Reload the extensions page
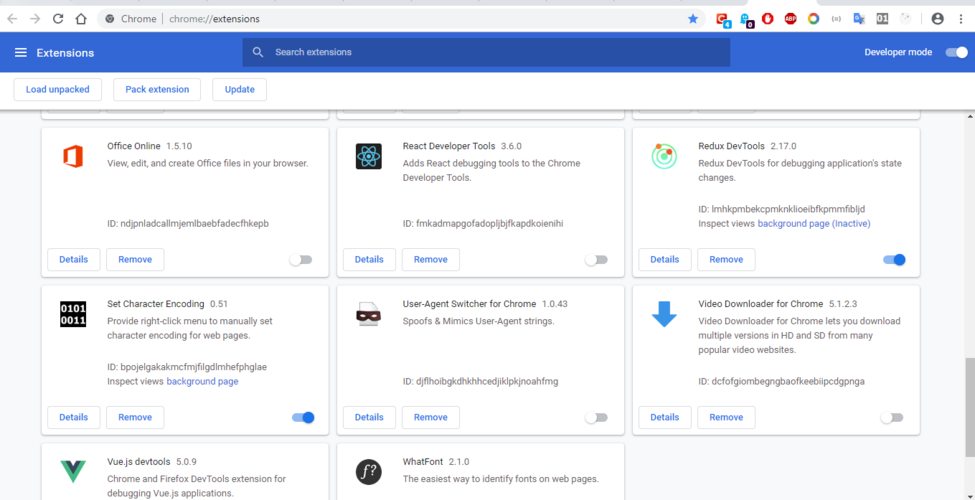The width and height of the screenshot is (975, 500). pyautogui.click(x=58, y=19)
